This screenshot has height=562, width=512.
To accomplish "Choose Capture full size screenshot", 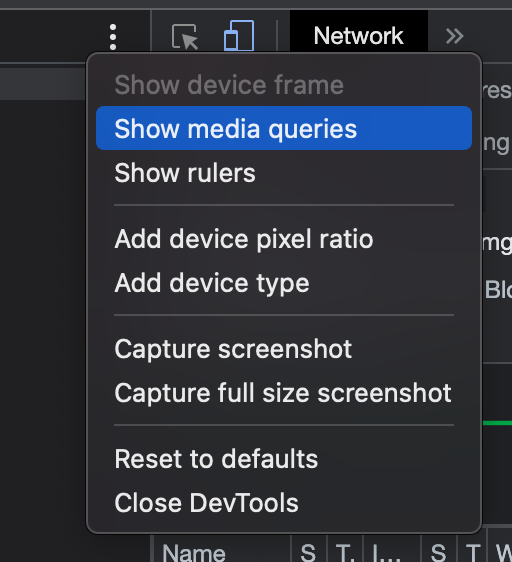I will (x=284, y=393).
